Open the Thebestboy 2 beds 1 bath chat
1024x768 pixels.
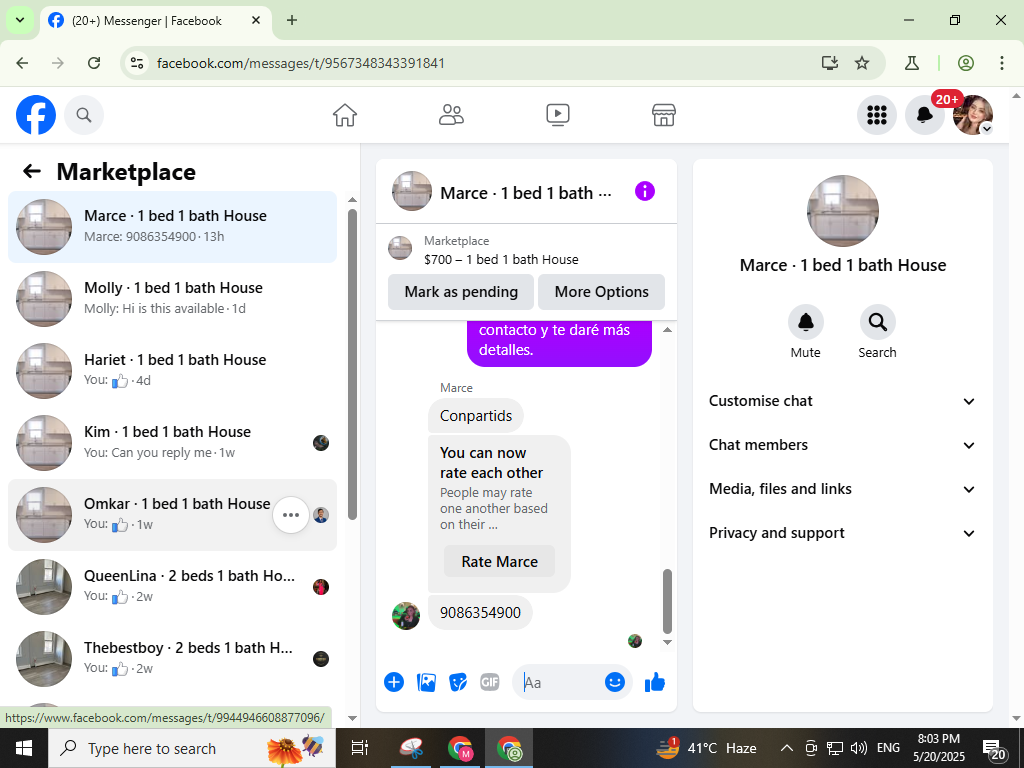click(x=172, y=658)
